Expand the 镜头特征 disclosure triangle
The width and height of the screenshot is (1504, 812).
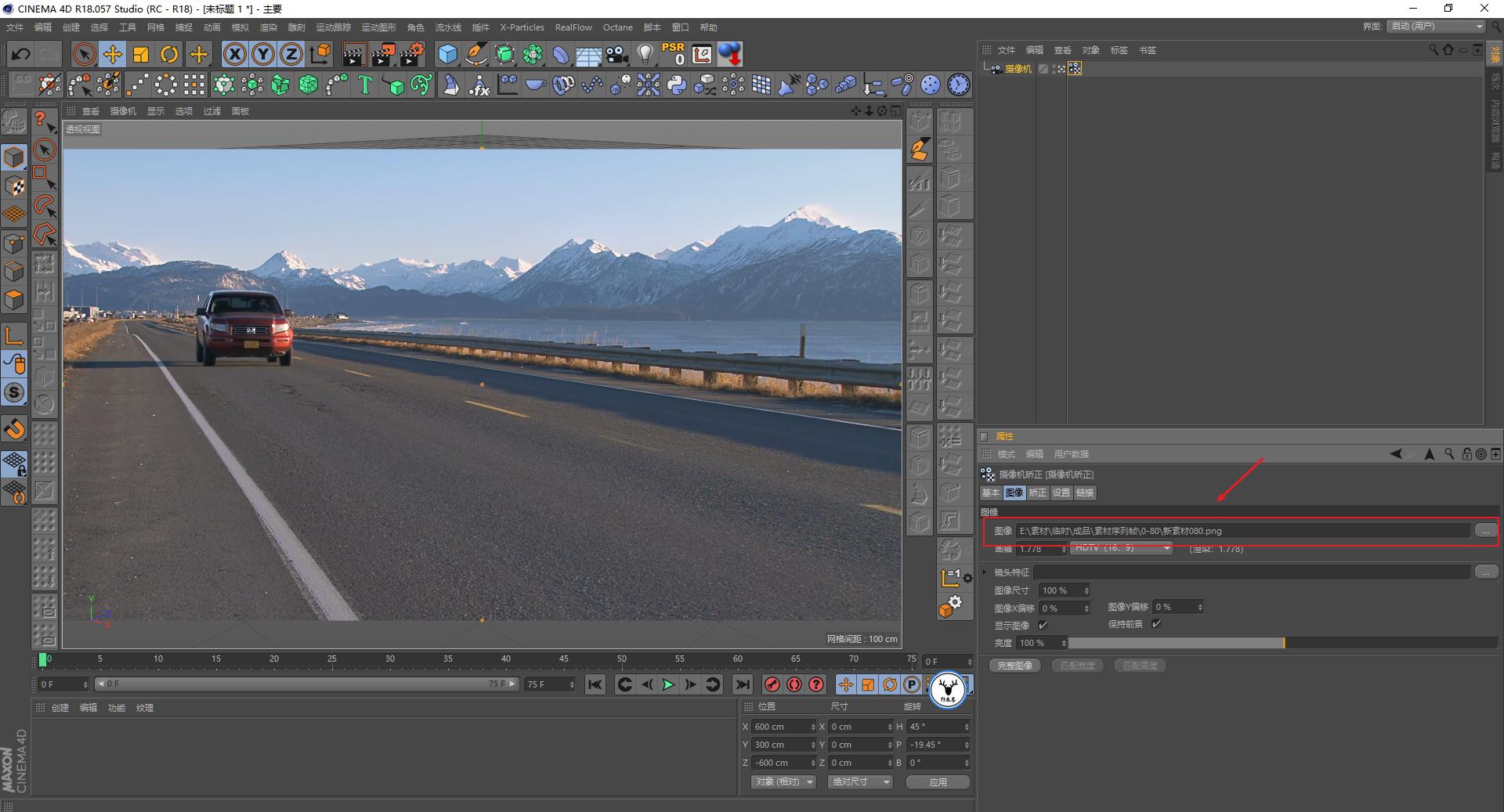coord(985,572)
